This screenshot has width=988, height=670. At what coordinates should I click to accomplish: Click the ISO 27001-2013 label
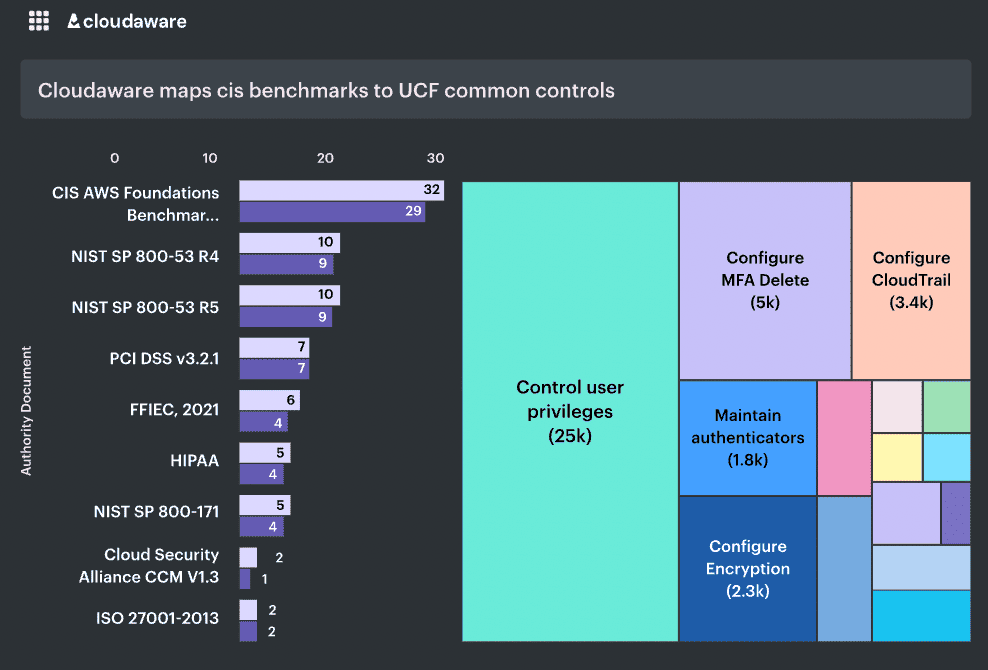157,618
